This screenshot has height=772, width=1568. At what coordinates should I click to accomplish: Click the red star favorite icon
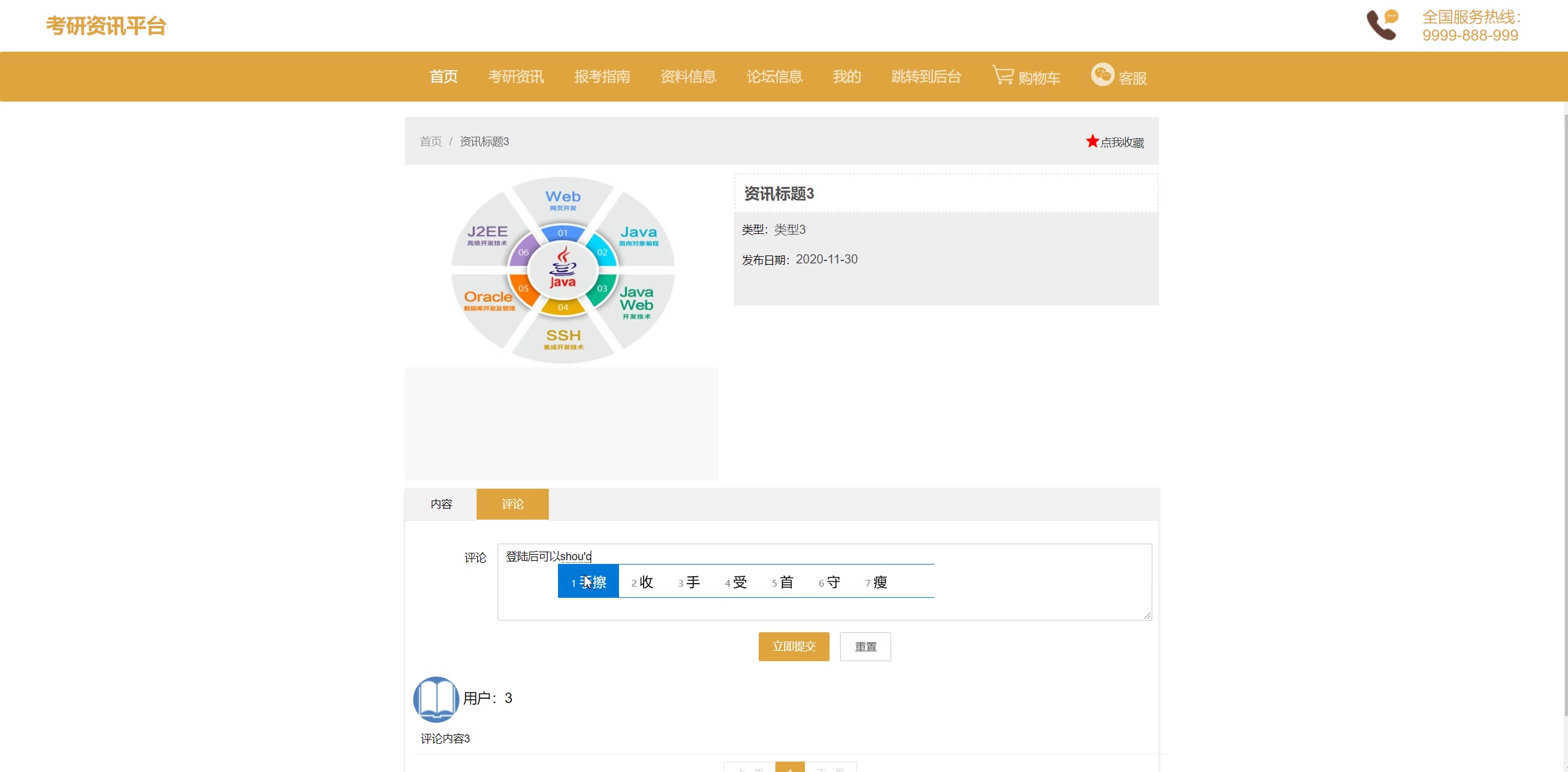tap(1092, 142)
